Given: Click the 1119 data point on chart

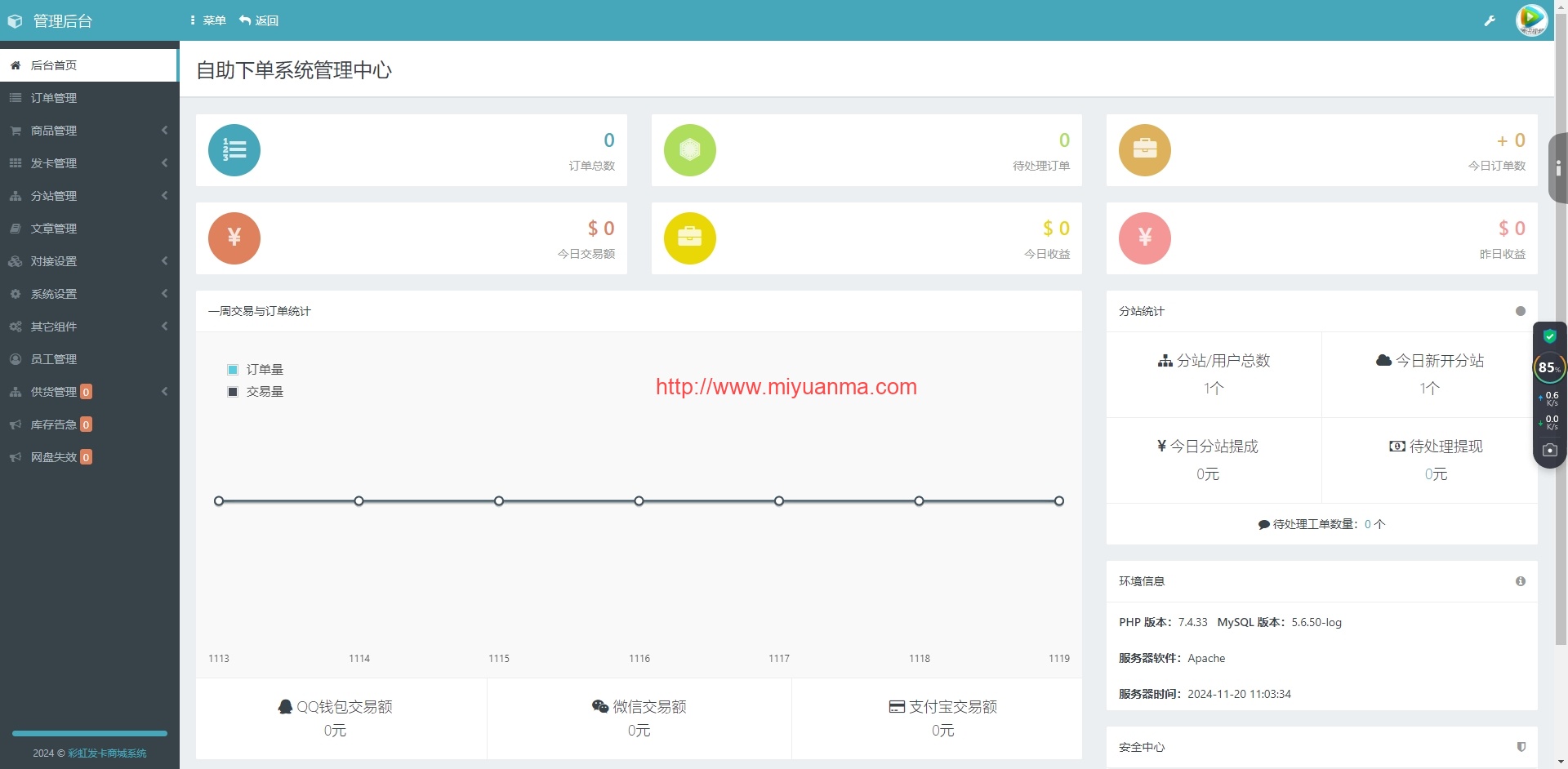Looking at the screenshot, I should 1059,501.
